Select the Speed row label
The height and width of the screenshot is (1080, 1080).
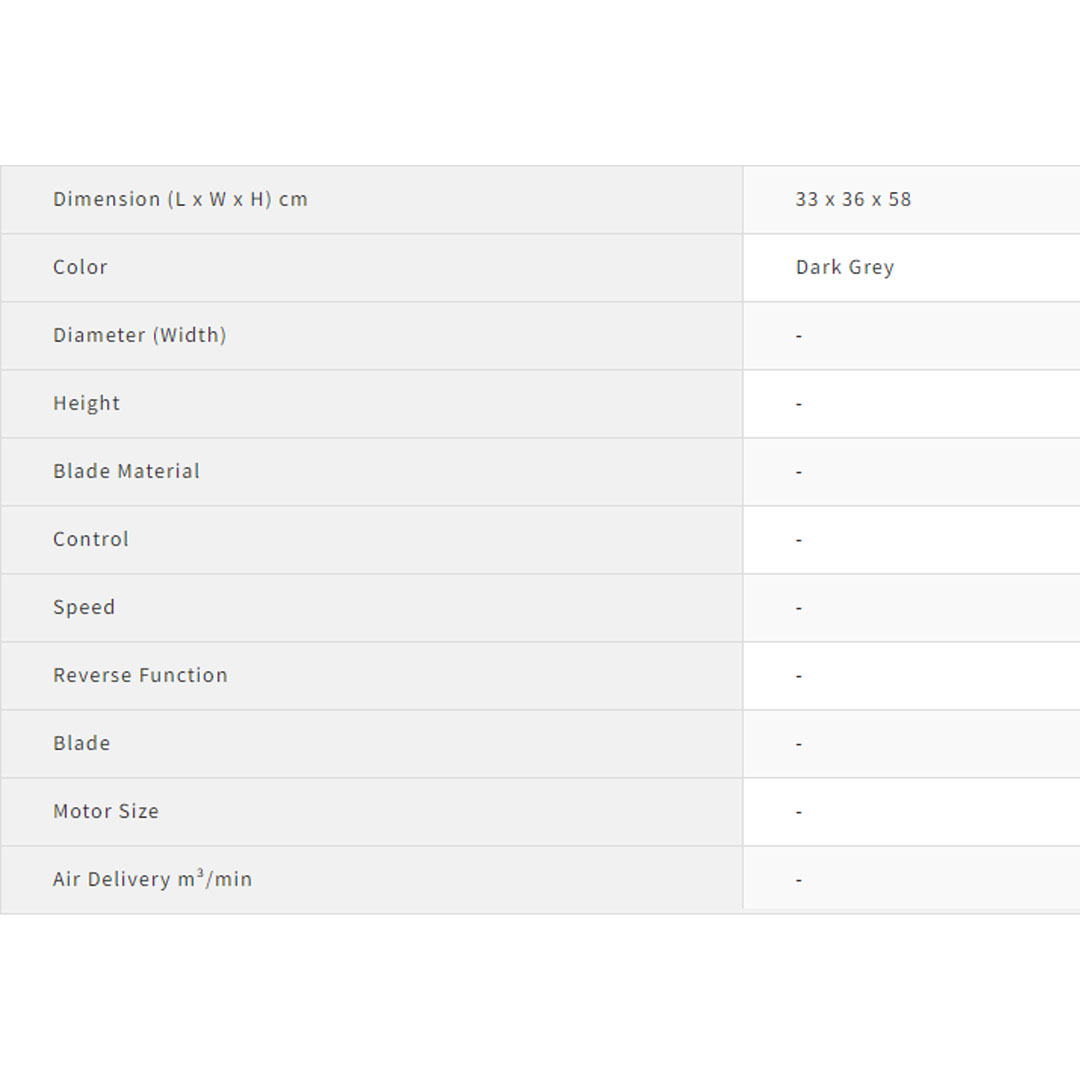(x=84, y=607)
